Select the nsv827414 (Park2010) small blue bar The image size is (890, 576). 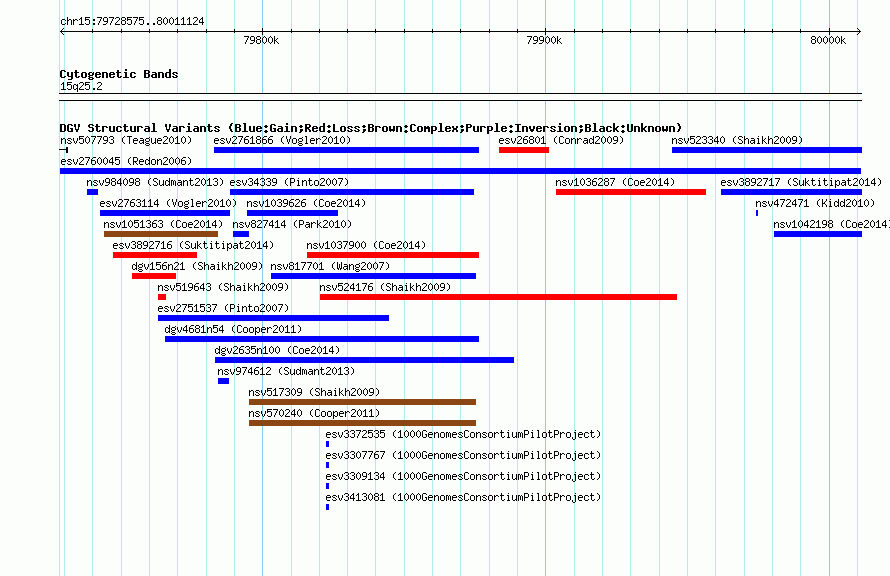coord(241,234)
